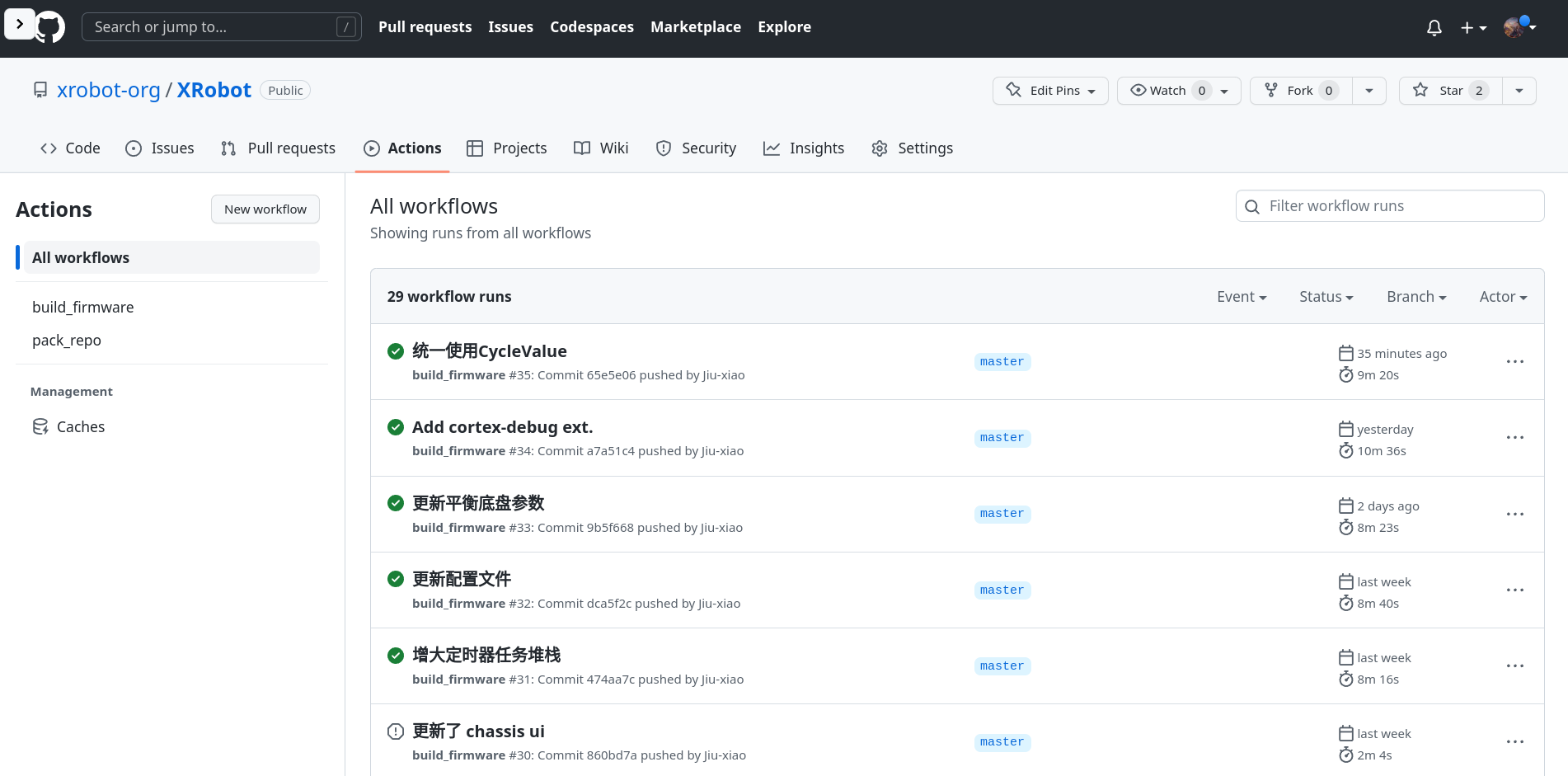Image resolution: width=1568 pixels, height=776 pixels.
Task: Open the Add cortex-debug ext. run
Action: pos(502,427)
